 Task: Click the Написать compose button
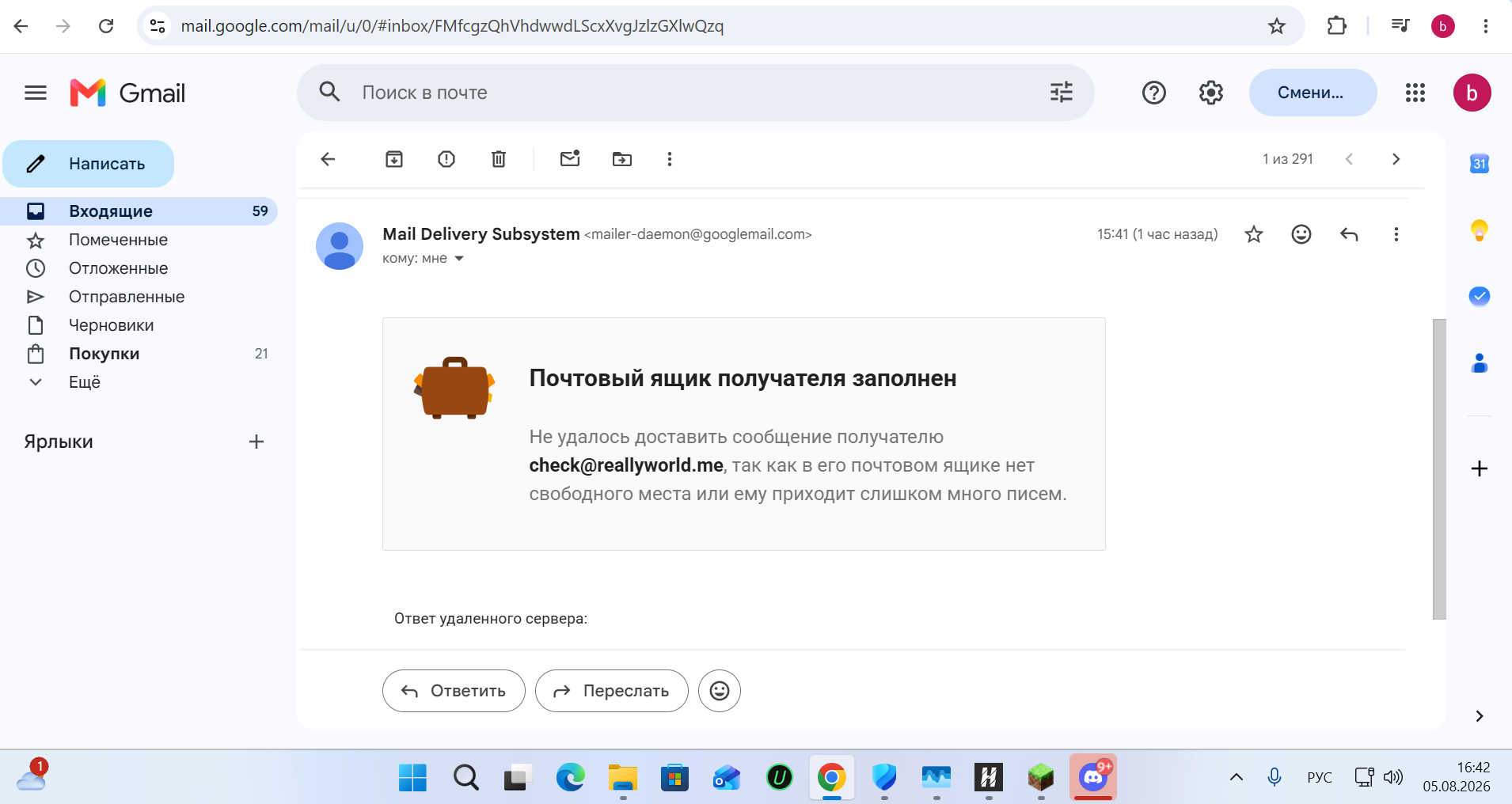89,164
